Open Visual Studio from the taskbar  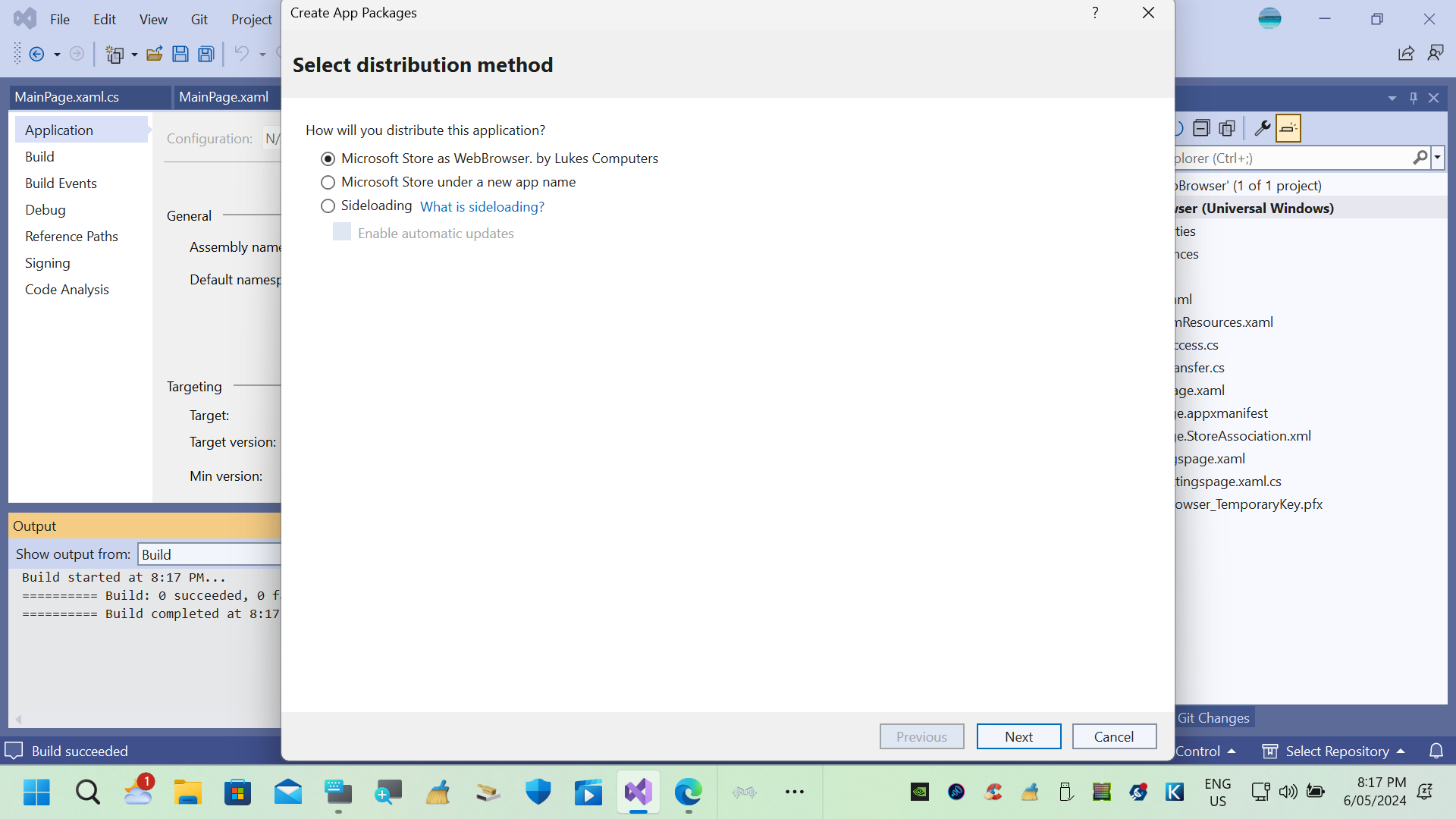coord(638,792)
